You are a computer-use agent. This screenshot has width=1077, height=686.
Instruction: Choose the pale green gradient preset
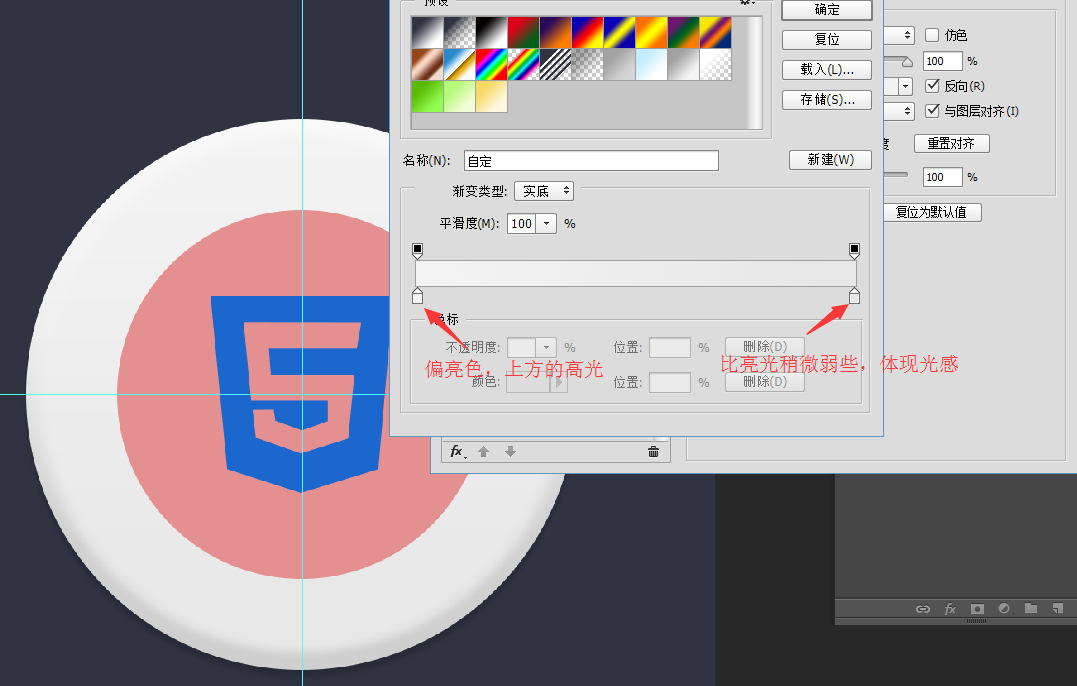point(460,96)
